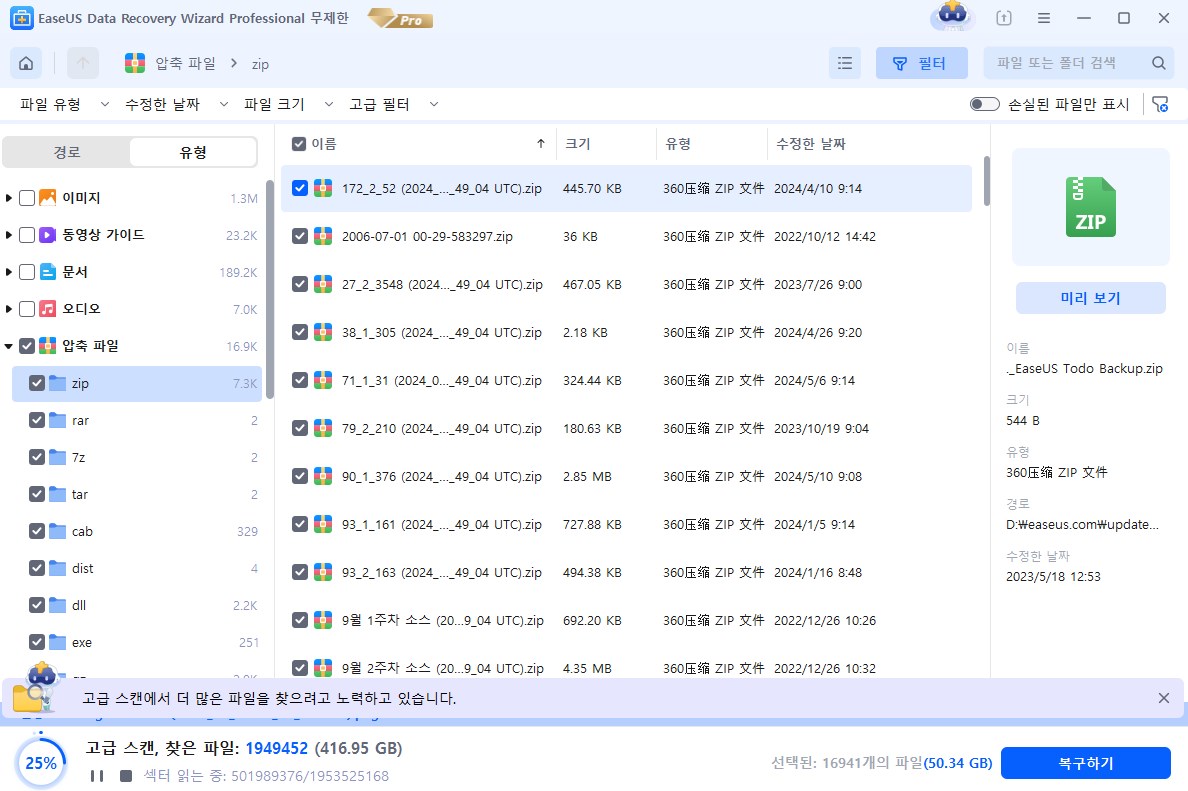Click the 압축 파일 breadcrumb icon
Screen dimensions: 1188x791
click(x=135, y=64)
